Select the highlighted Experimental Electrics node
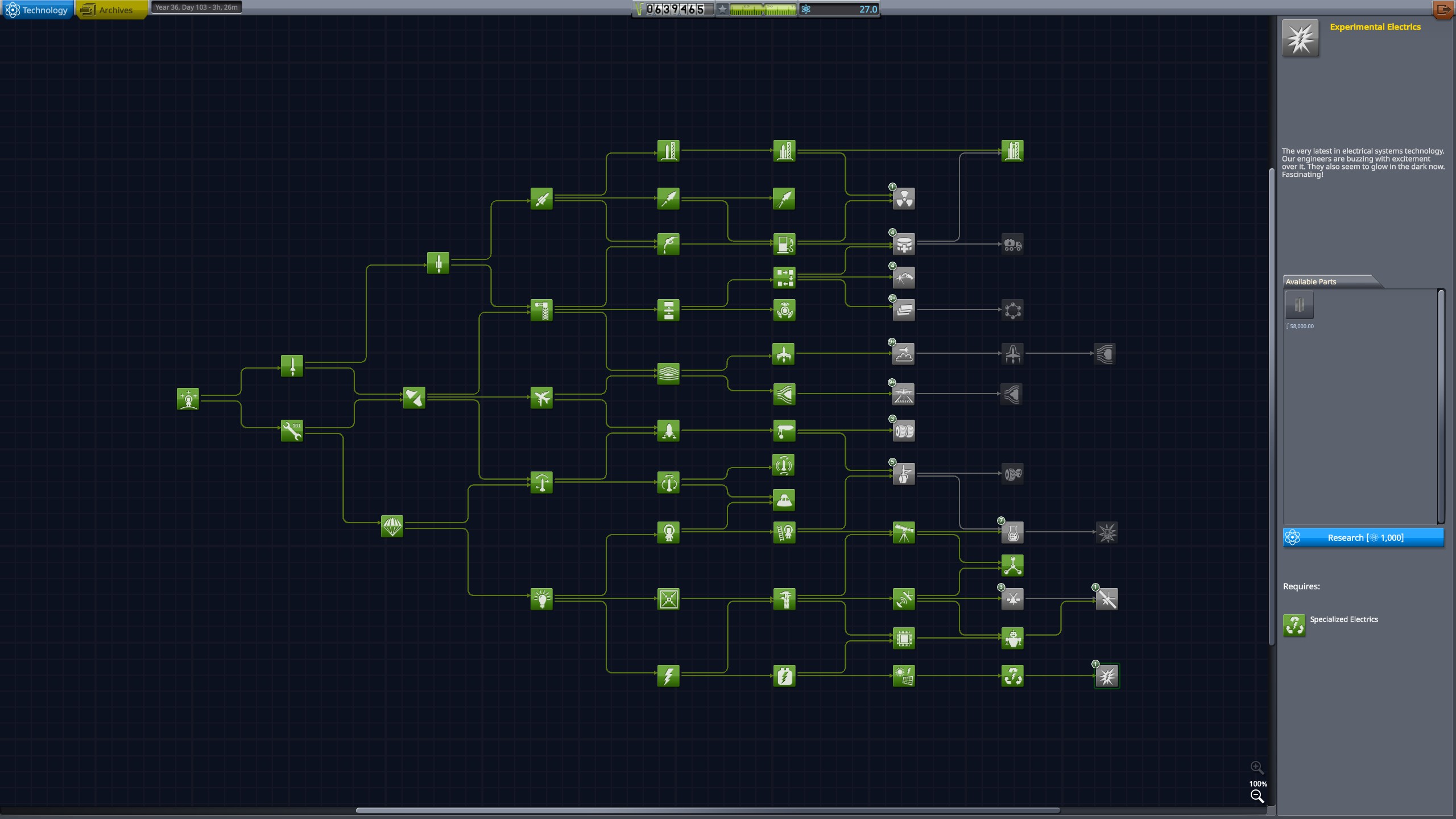The width and height of the screenshot is (1456, 819). [x=1107, y=676]
